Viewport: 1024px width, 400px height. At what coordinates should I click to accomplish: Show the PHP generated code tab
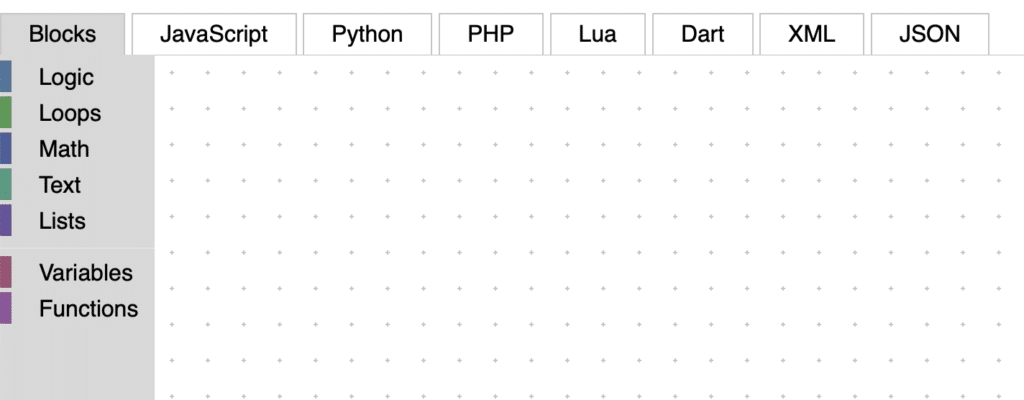tap(491, 34)
